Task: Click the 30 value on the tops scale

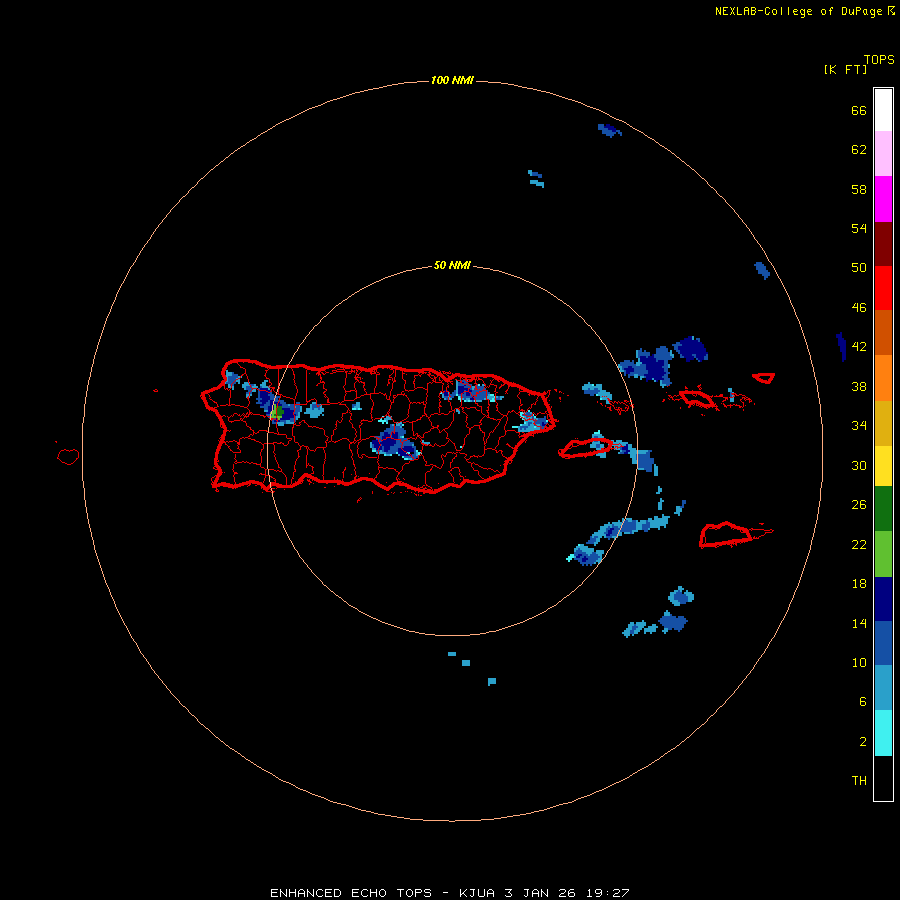Action: tap(859, 465)
